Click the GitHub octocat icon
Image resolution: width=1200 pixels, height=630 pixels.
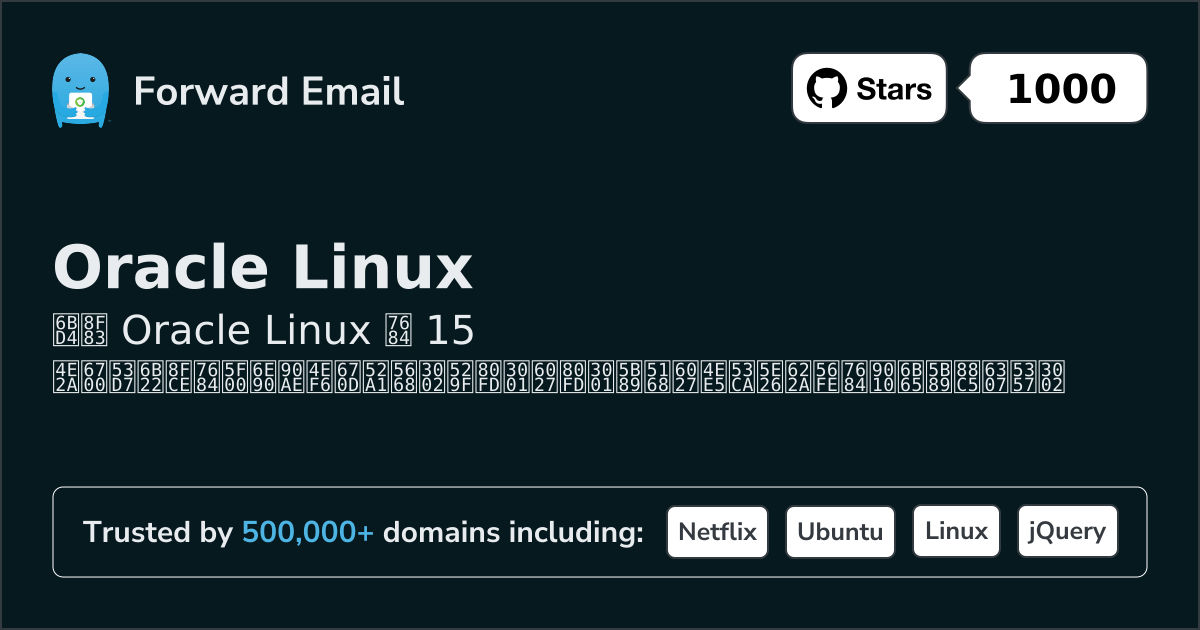tap(826, 89)
